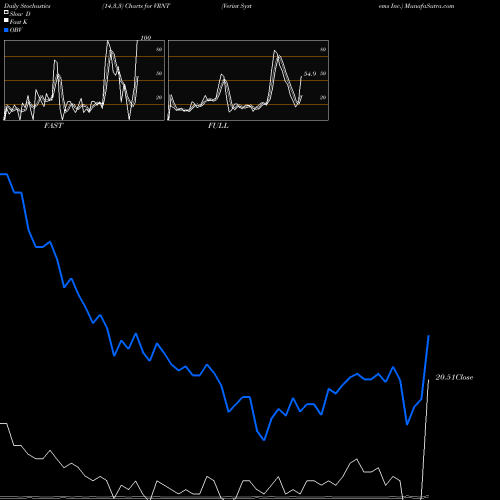This screenshot has width=500, height=500.
Task: Click the 54.9 value on FULL chart
Action: click(310, 74)
